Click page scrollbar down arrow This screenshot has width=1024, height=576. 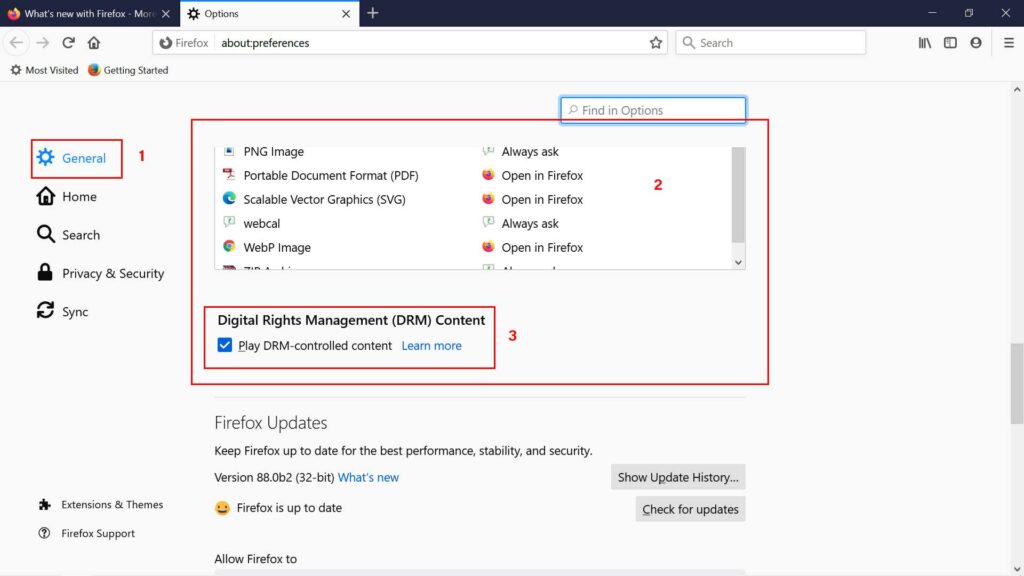click(1017, 569)
